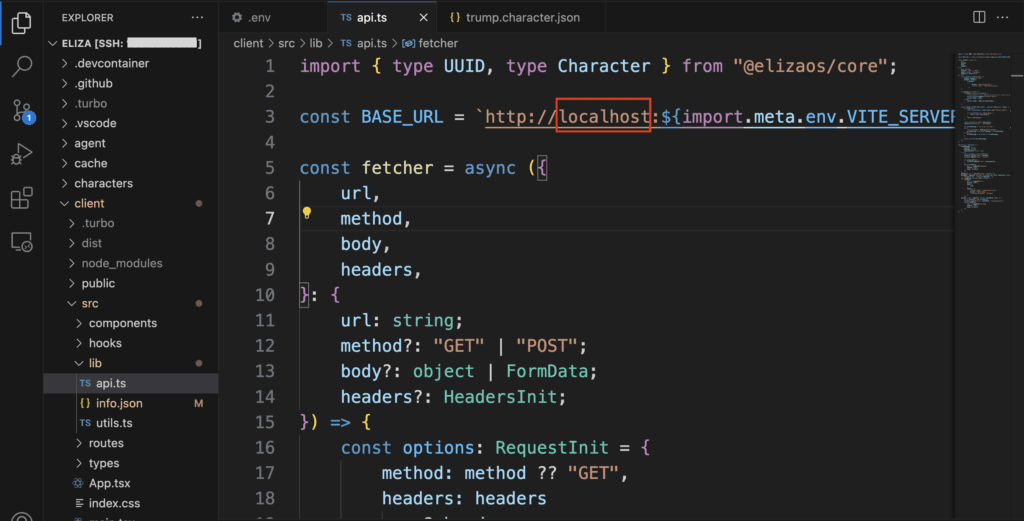The width and height of the screenshot is (1024, 521).
Task: Open Source Control view with badge
Action: [23, 111]
